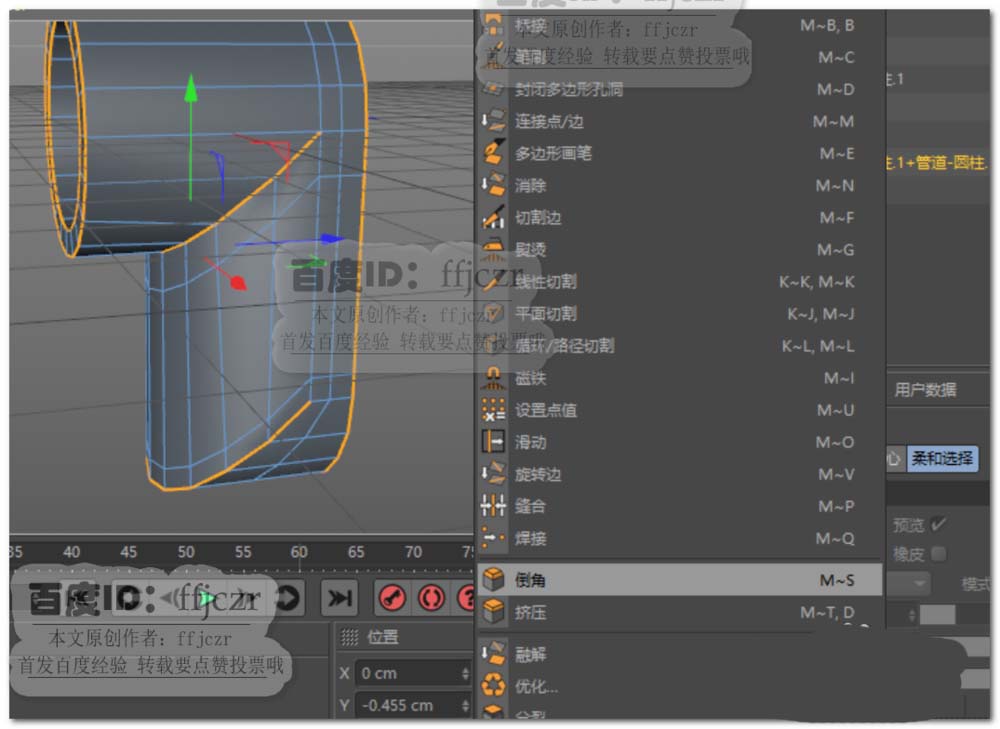This screenshot has width=1000, height=729.
Task: Click the 缝合 stitch icon
Action: click(x=493, y=506)
